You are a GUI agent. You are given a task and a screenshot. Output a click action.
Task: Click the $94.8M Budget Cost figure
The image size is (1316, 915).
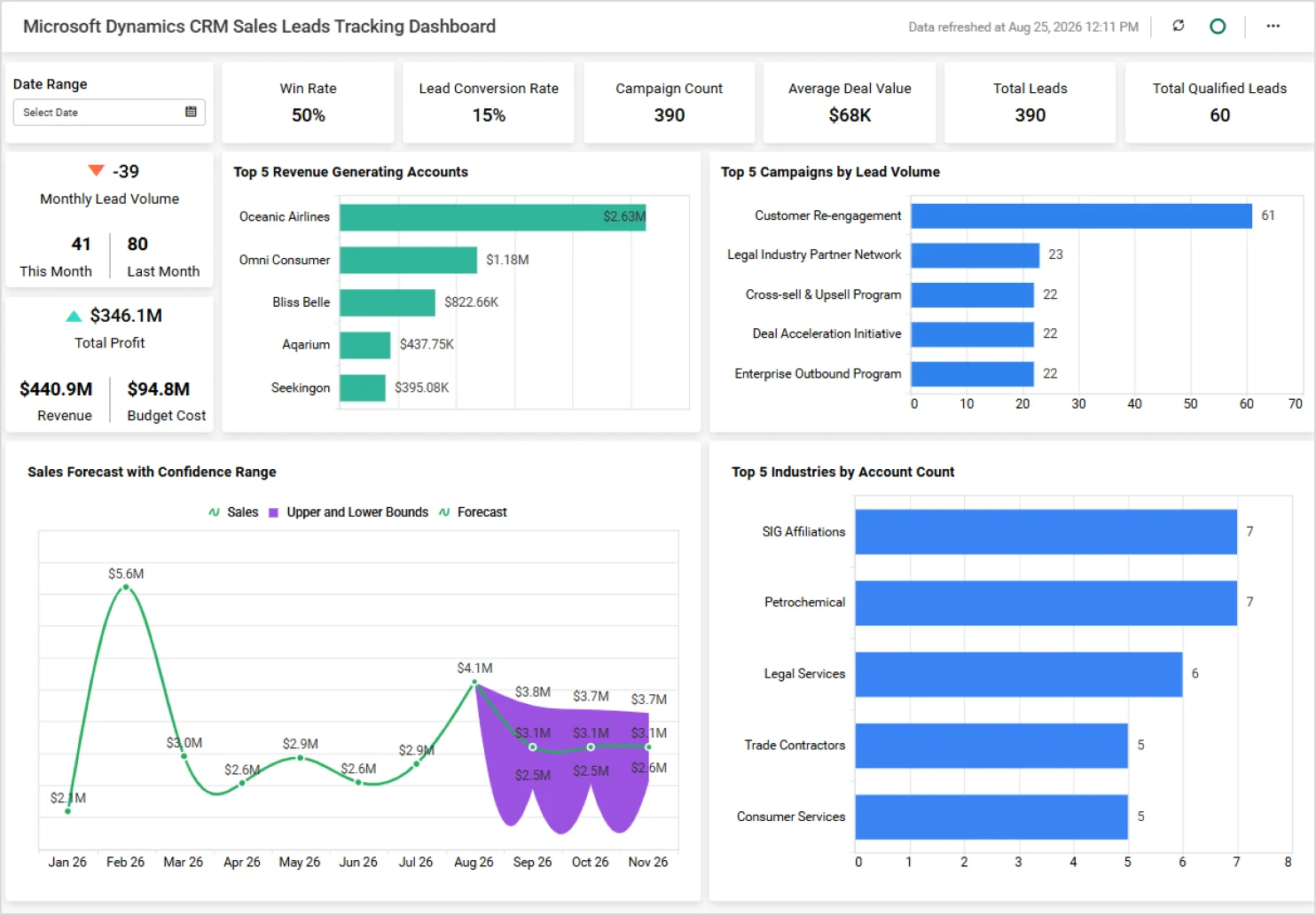159,389
